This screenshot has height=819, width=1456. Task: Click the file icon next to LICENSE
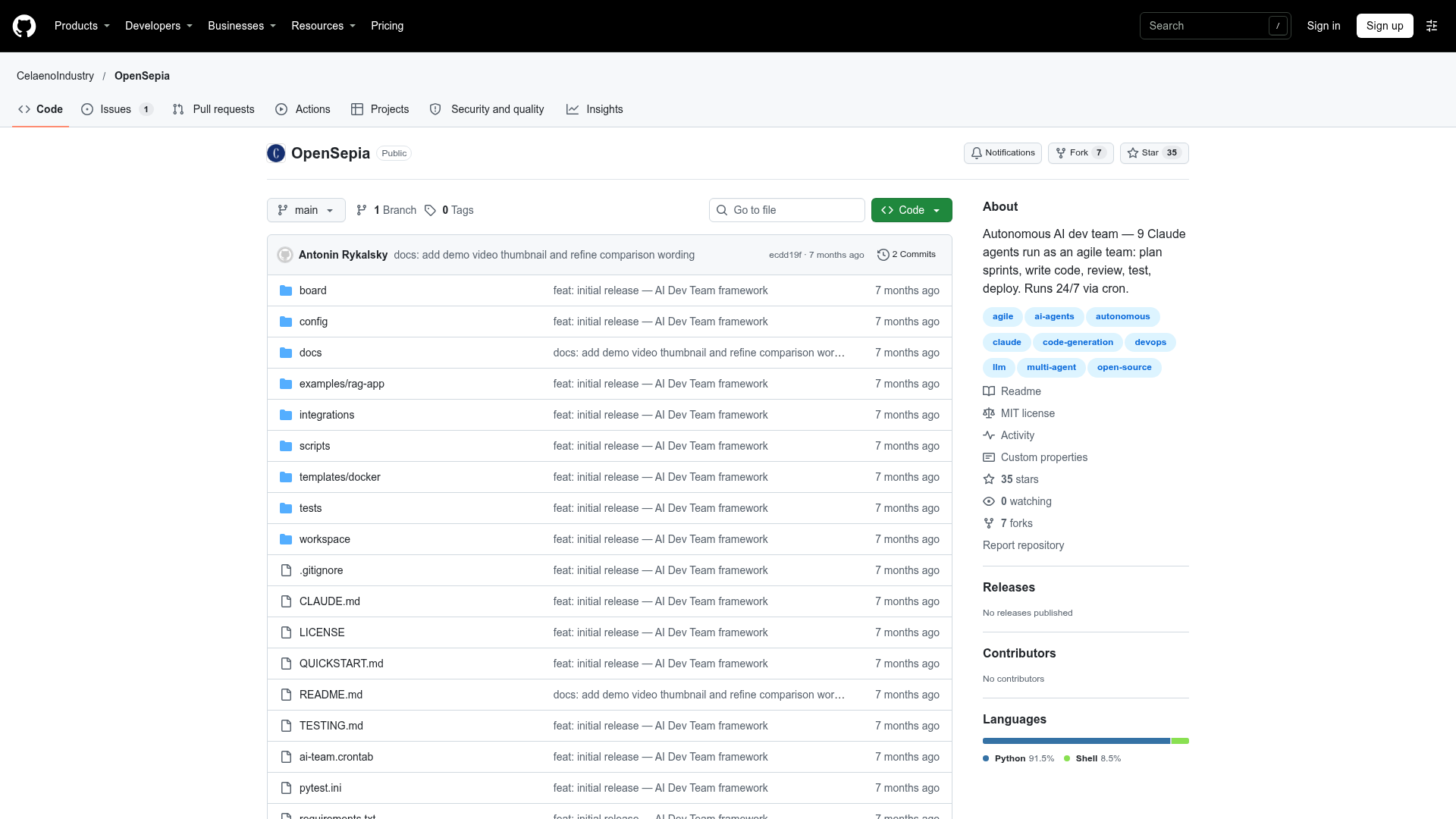tap(286, 632)
